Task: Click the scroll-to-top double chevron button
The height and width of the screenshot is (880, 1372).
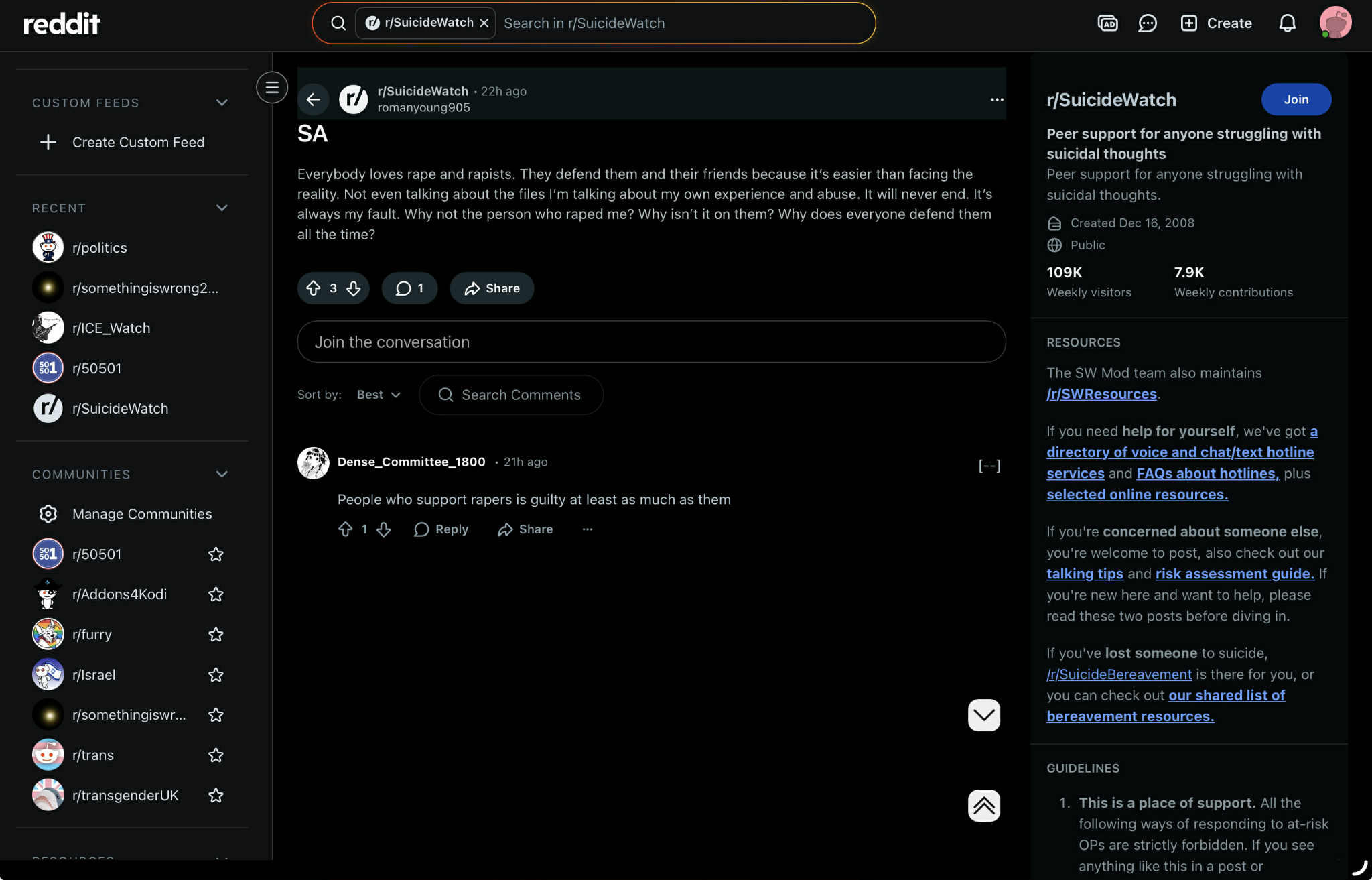Action: coord(983,806)
